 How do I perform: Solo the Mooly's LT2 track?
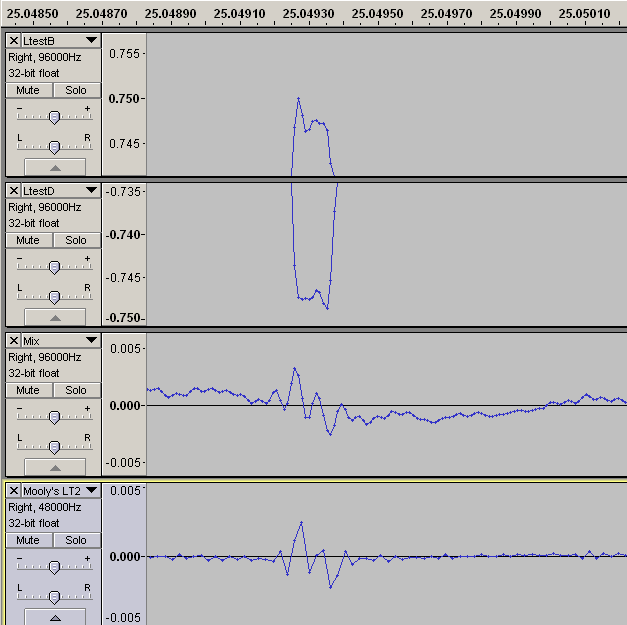(76, 540)
